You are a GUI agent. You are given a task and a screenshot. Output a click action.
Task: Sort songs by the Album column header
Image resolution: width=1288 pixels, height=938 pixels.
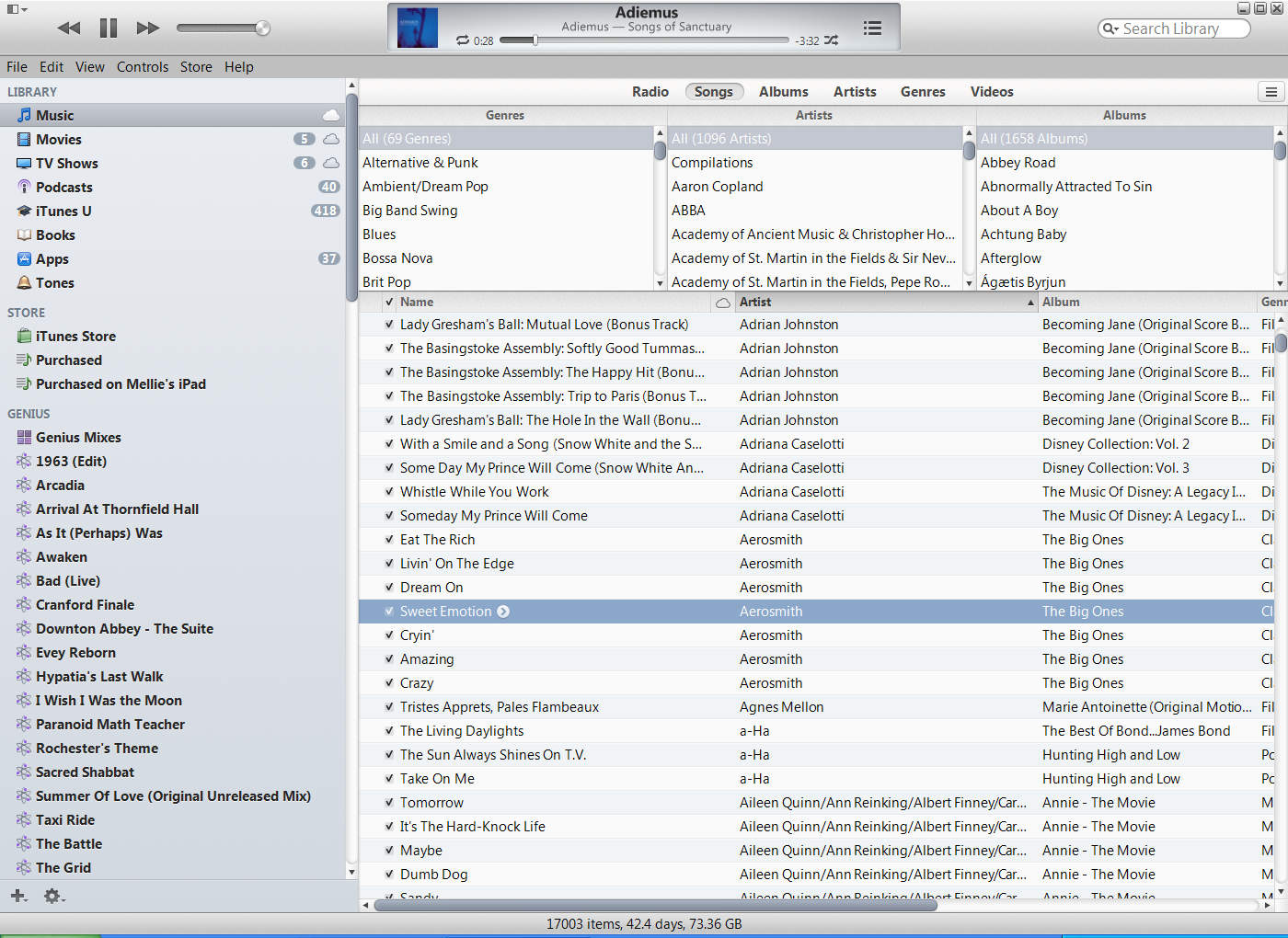1146,302
